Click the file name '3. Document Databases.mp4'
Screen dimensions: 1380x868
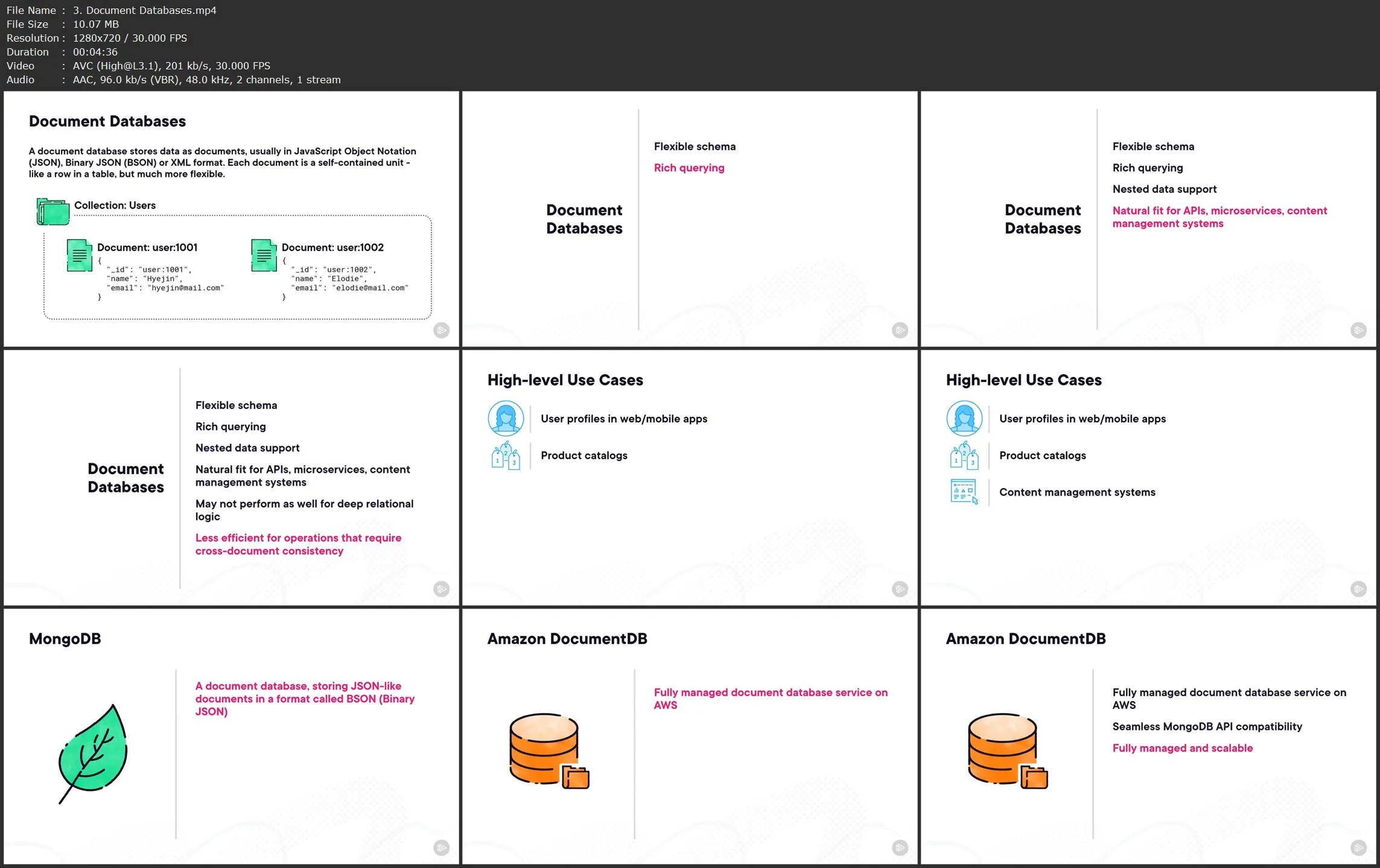145,10
